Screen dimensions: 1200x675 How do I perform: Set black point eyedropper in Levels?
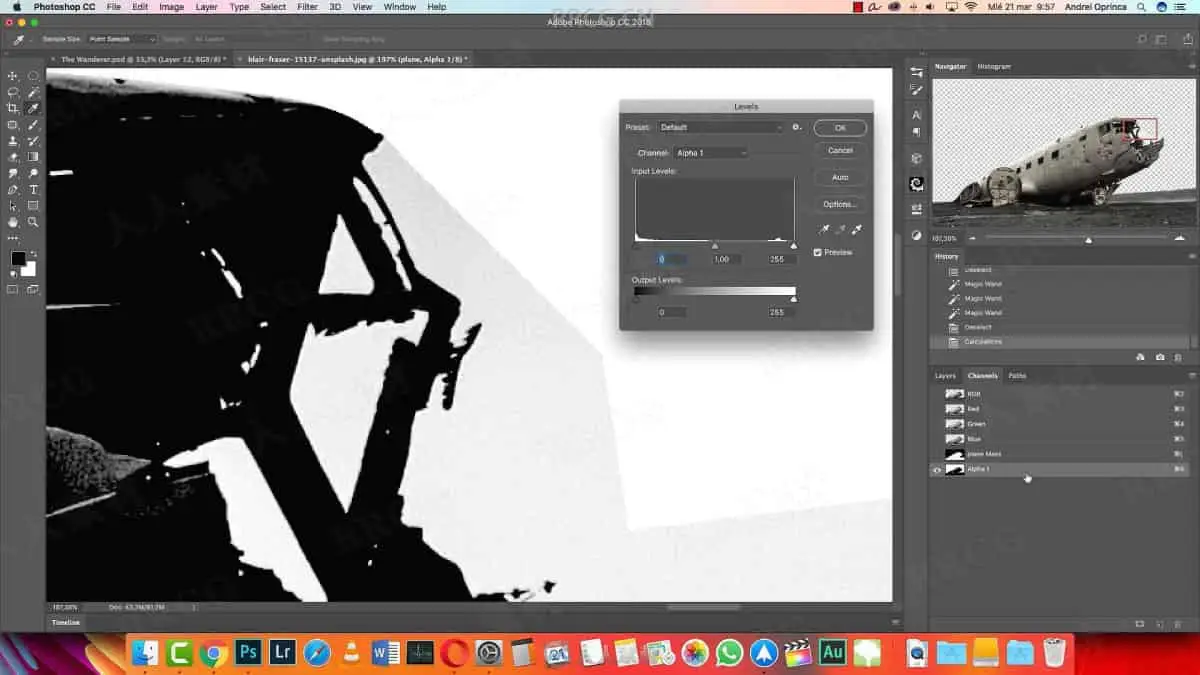click(x=824, y=230)
